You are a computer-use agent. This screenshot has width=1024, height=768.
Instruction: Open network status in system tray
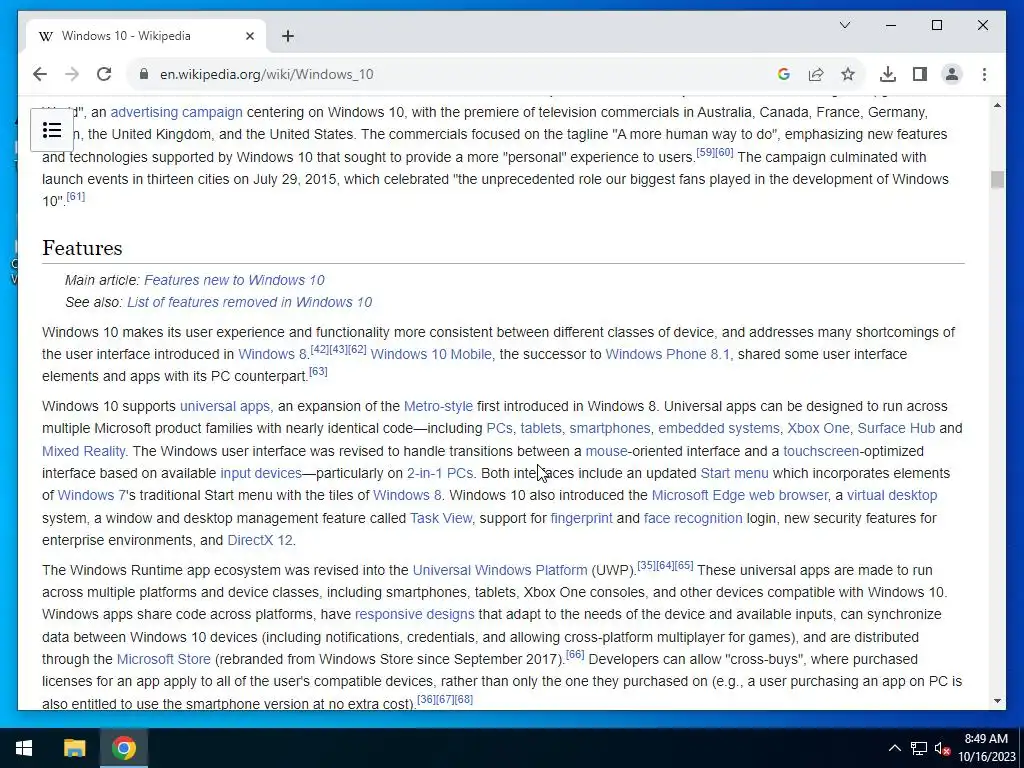tap(919, 748)
